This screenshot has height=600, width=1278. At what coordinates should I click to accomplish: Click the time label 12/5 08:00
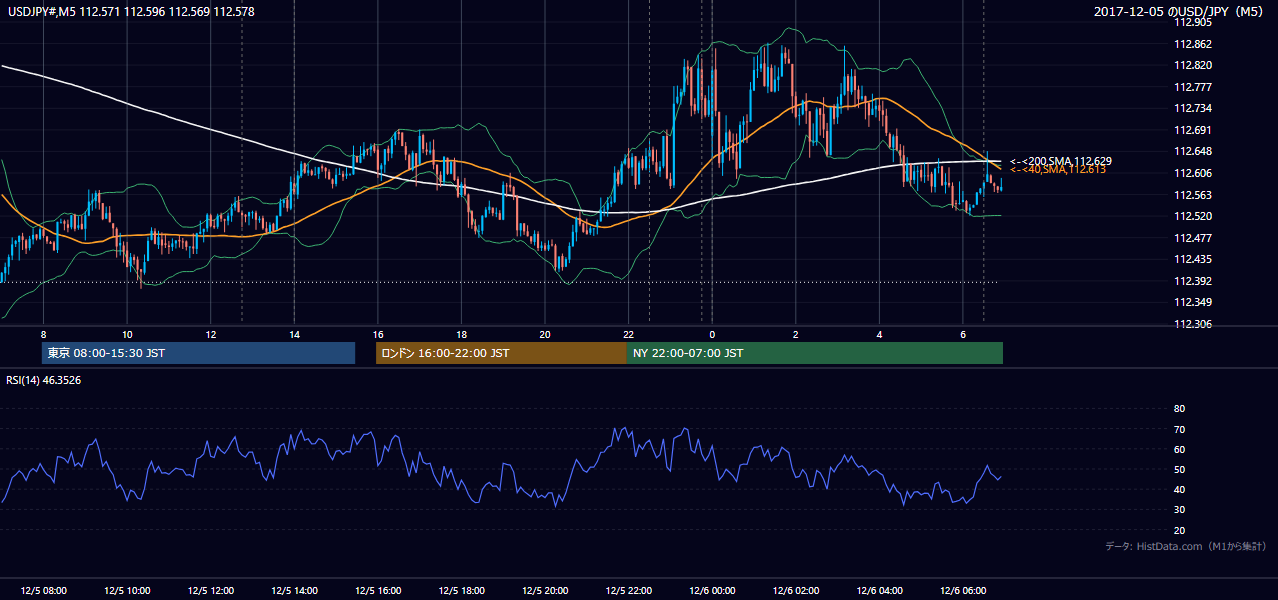(44, 591)
